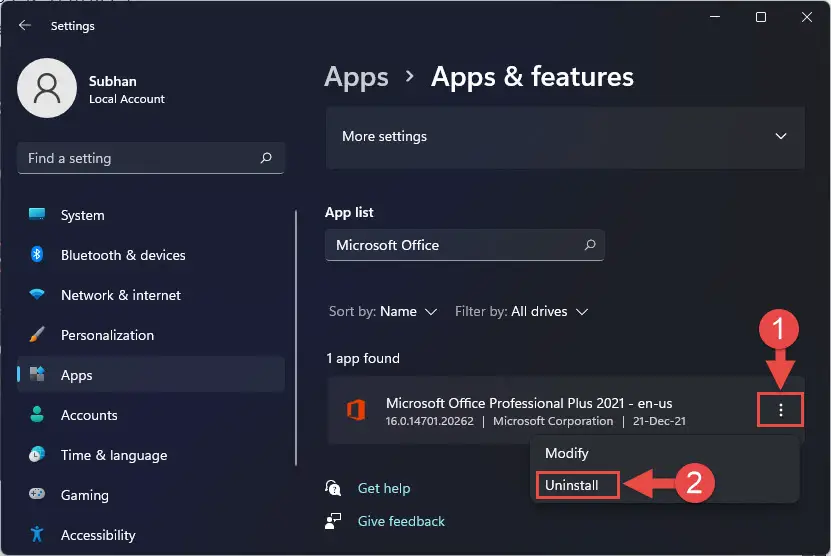Open Network & internet wifi icon
831x556 pixels.
point(37,294)
